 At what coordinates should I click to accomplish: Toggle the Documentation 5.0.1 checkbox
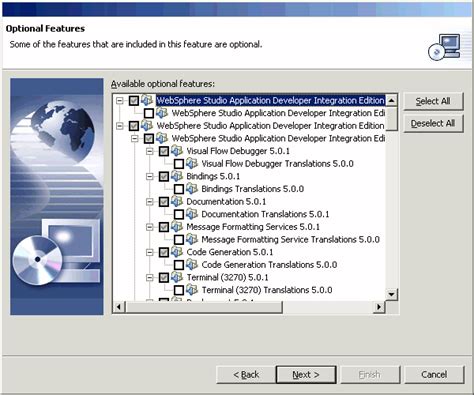point(164,202)
